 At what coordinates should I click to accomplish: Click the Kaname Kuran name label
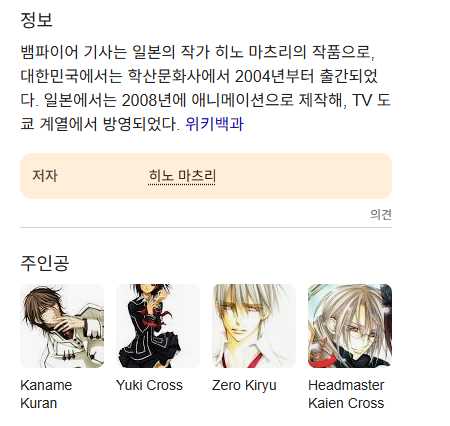(x=46, y=394)
